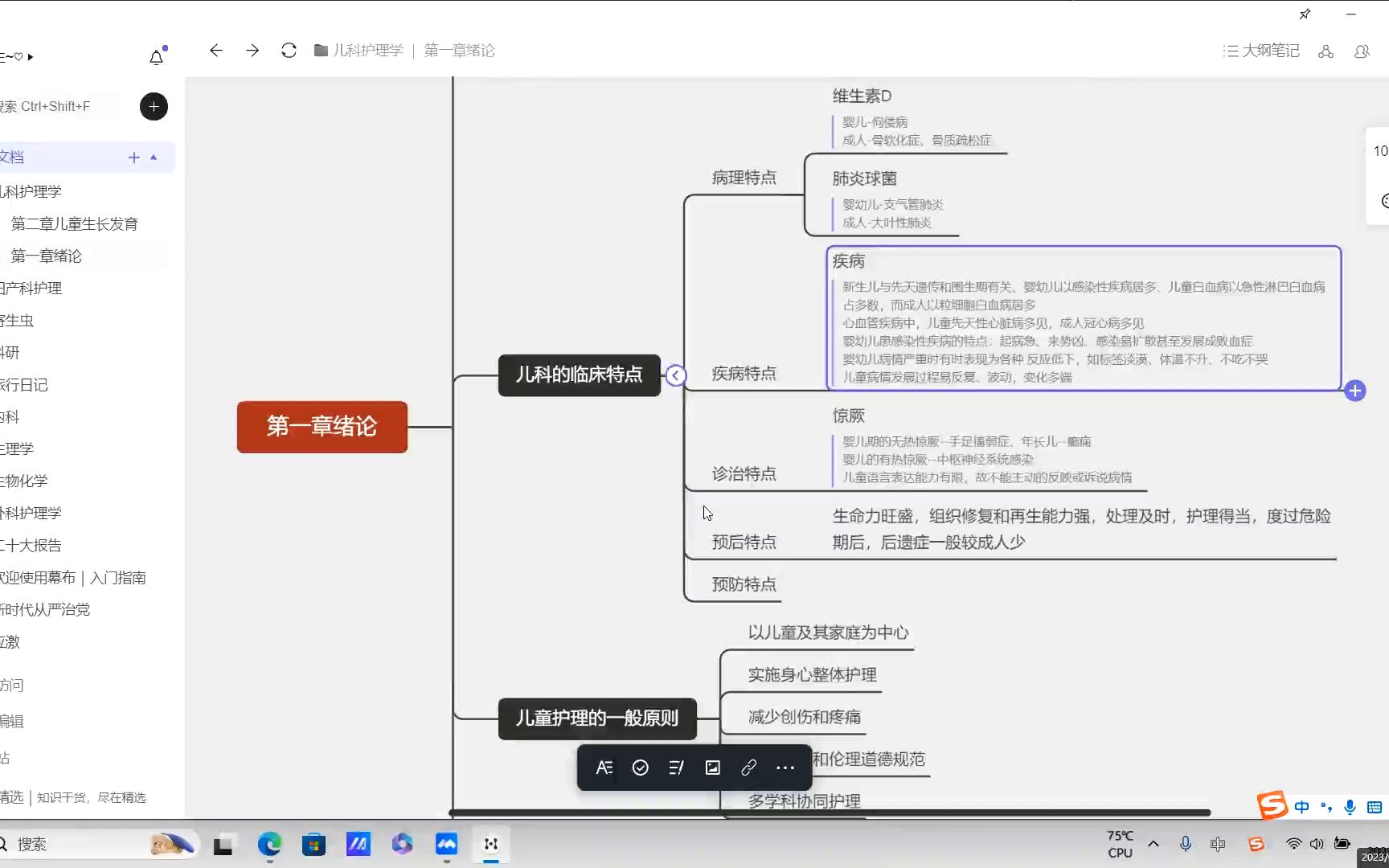Open text formatting icon on floating toolbar
Screen dimensions: 1389x868
604,768
